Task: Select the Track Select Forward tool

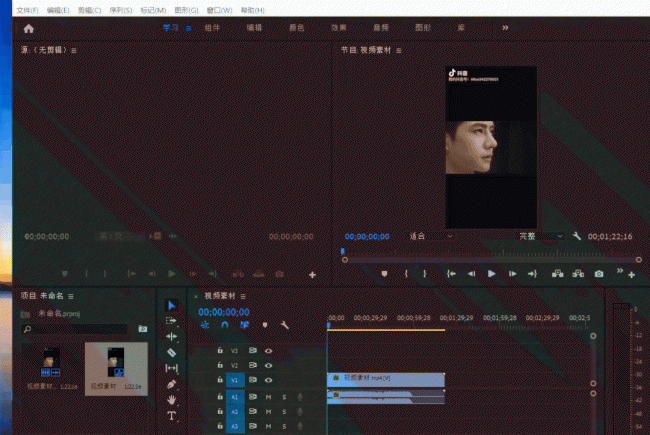Action: click(171, 321)
